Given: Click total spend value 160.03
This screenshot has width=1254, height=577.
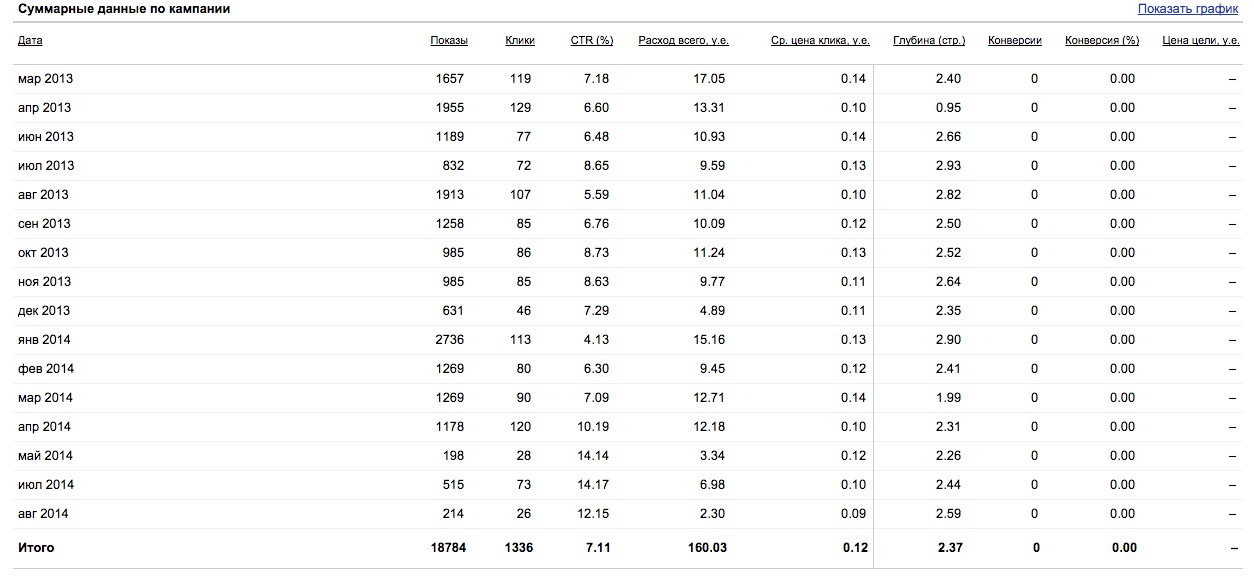Looking at the screenshot, I should pyautogui.click(x=705, y=548).
